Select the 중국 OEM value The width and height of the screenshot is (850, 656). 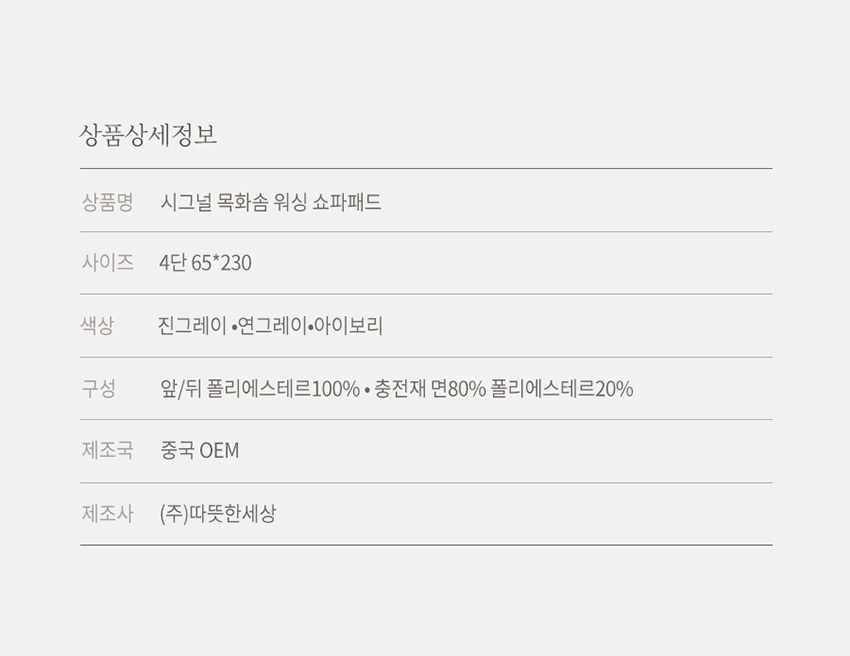pyautogui.click(x=200, y=450)
